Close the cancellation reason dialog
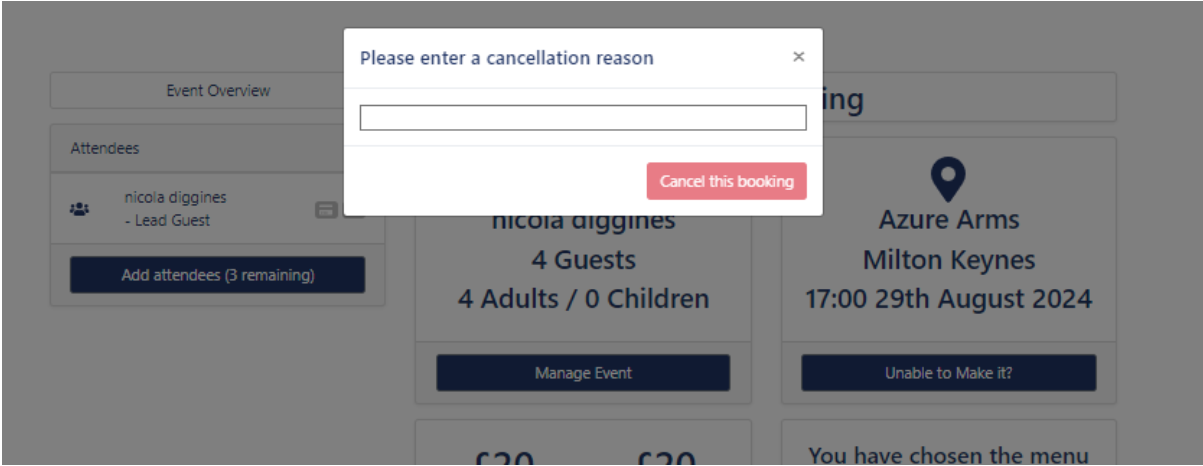Viewport: 1203px width, 466px height. tap(798, 57)
